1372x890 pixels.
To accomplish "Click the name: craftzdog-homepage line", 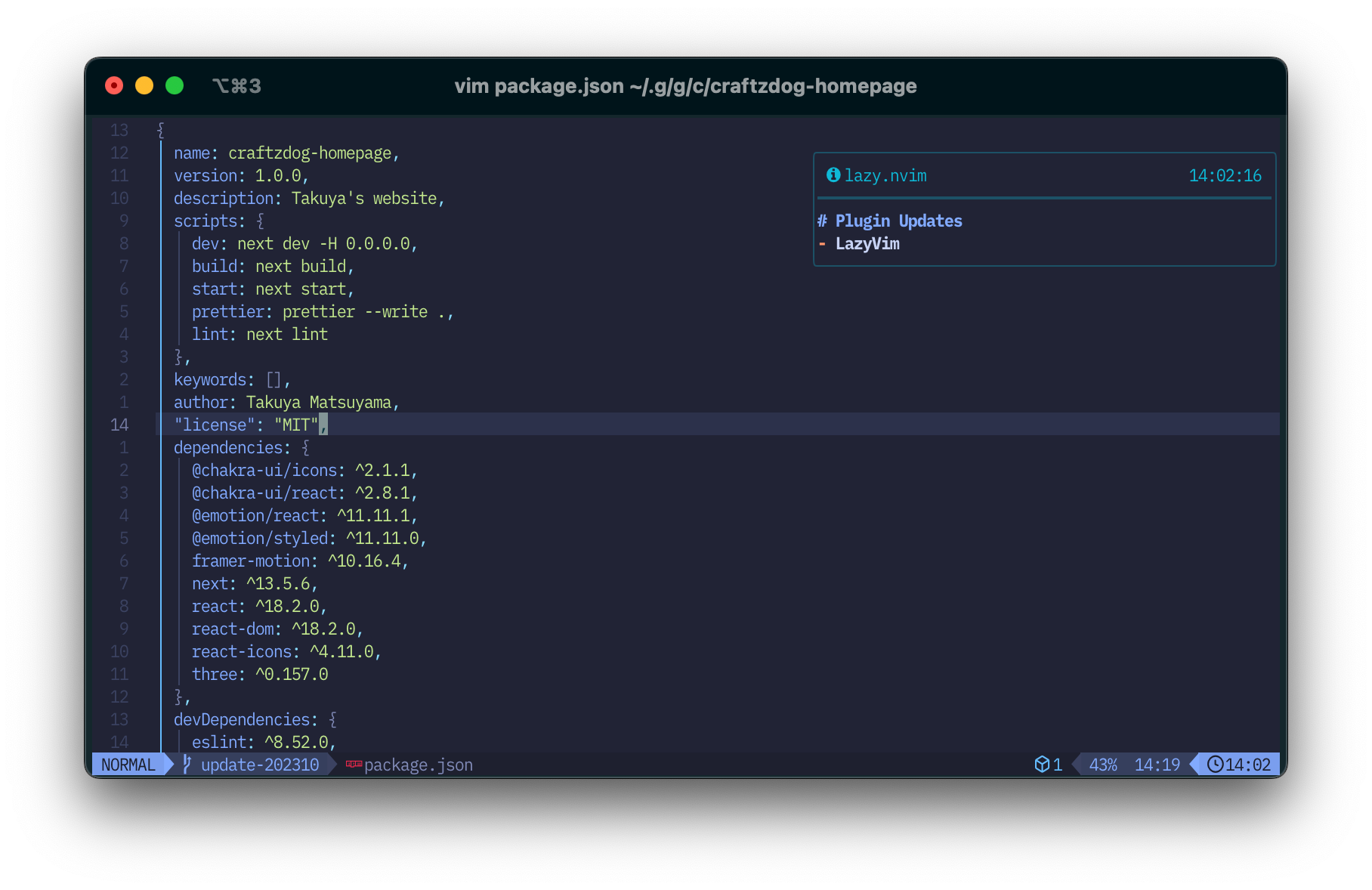I will (x=286, y=153).
